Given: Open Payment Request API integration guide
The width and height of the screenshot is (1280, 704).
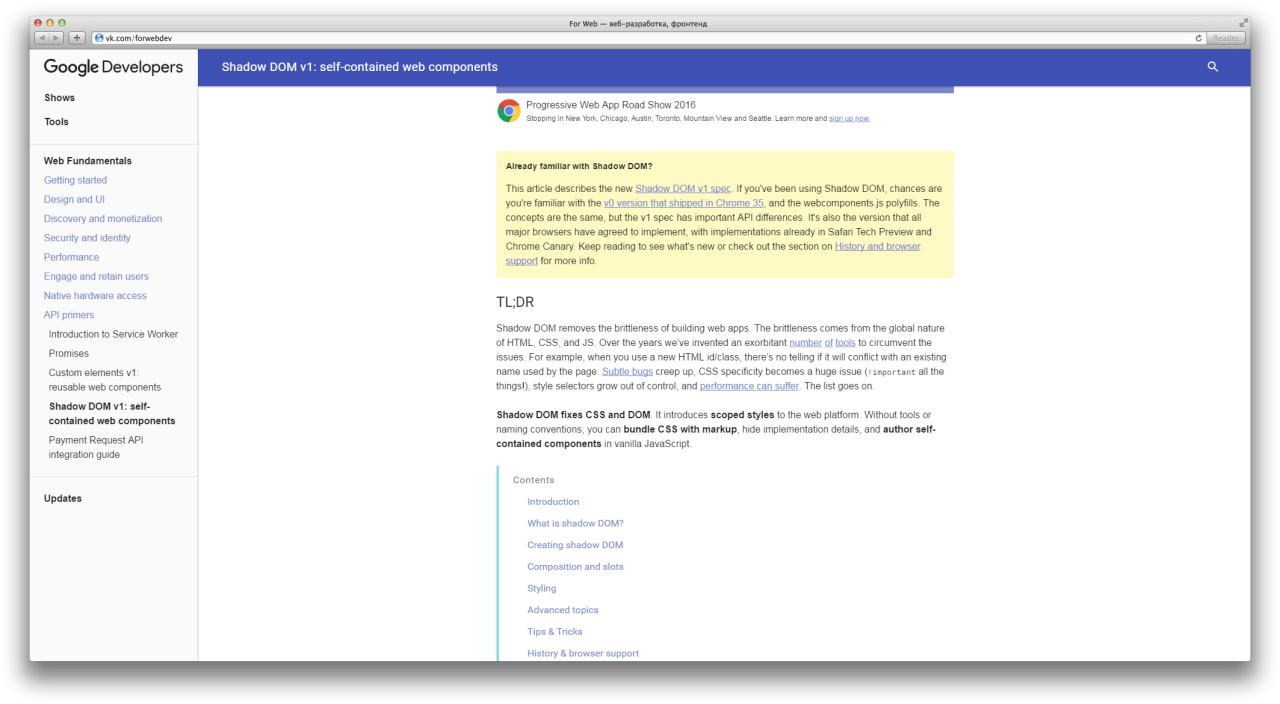Looking at the screenshot, I should click(x=98, y=448).
